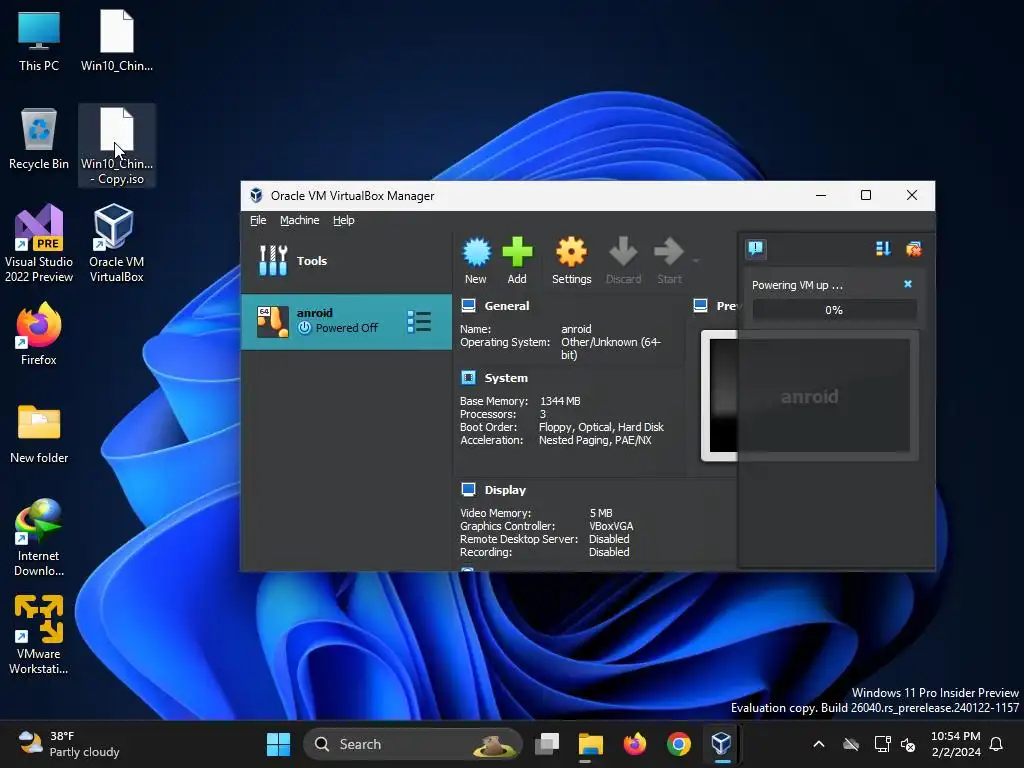Screen dimensions: 1024x768
Task: Open File Explorer from taskbar
Action: tap(590, 744)
